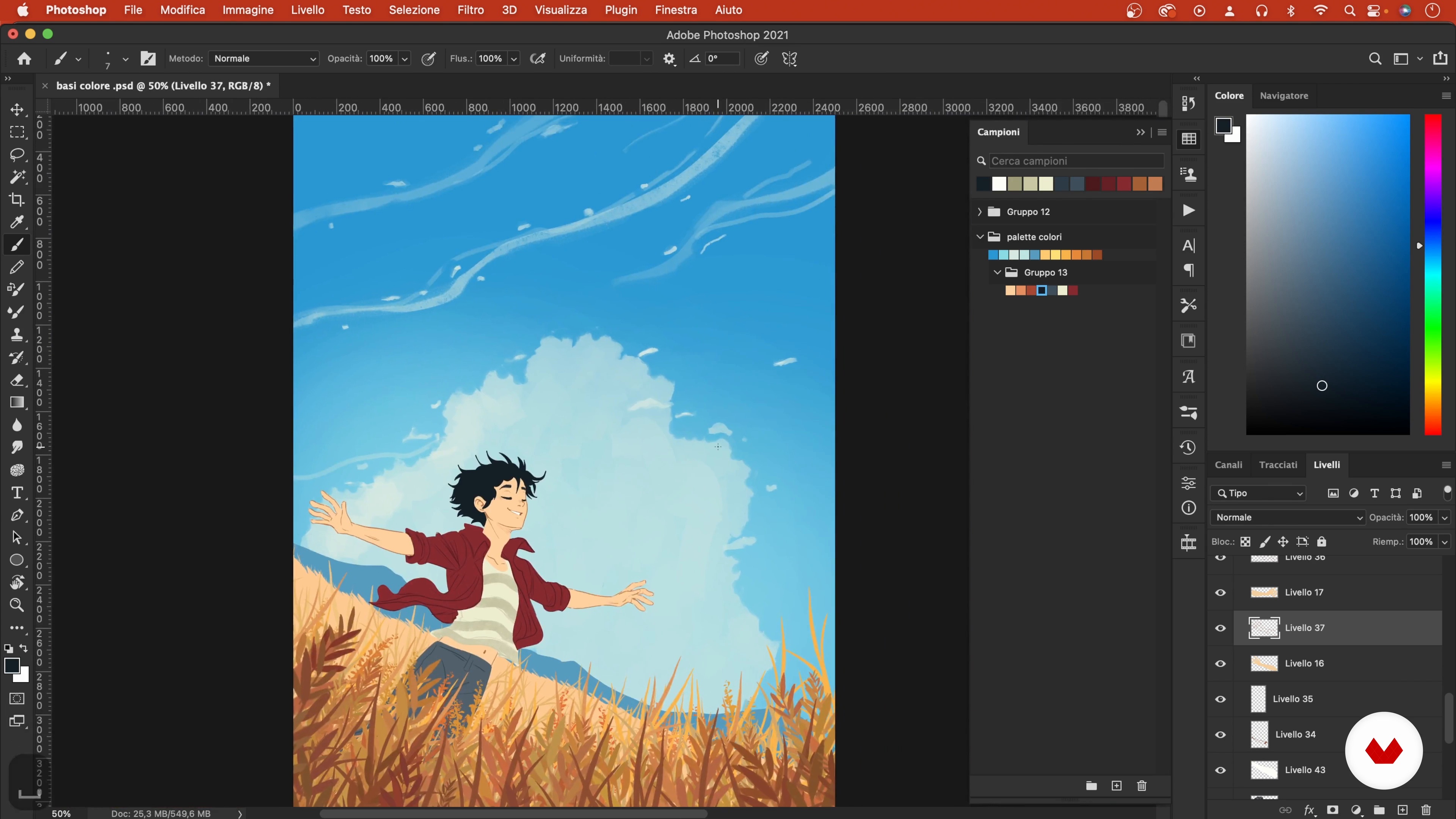Select the Lasso tool
1456x819 pixels.
[17, 155]
